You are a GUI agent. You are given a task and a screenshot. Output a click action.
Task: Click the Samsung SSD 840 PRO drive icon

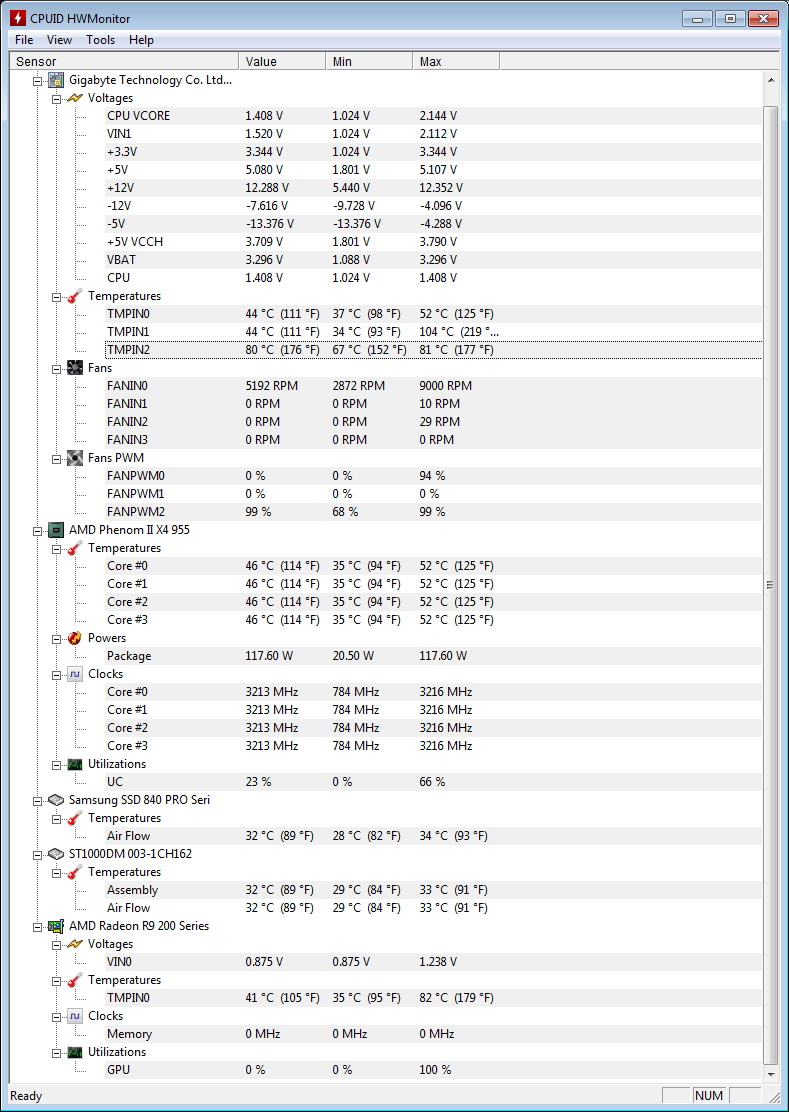coord(57,800)
